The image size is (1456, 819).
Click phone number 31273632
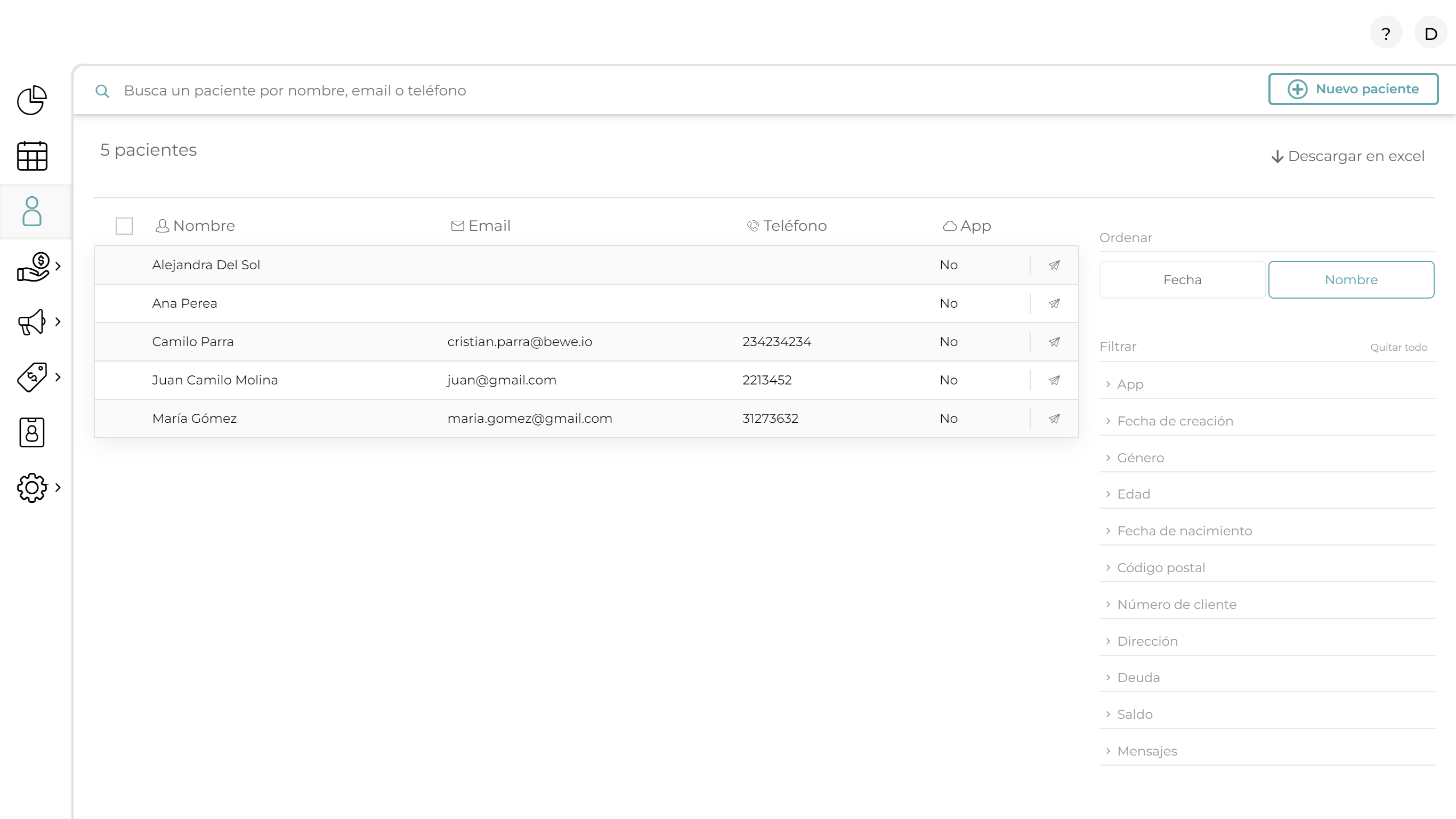pyautogui.click(x=771, y=419)
